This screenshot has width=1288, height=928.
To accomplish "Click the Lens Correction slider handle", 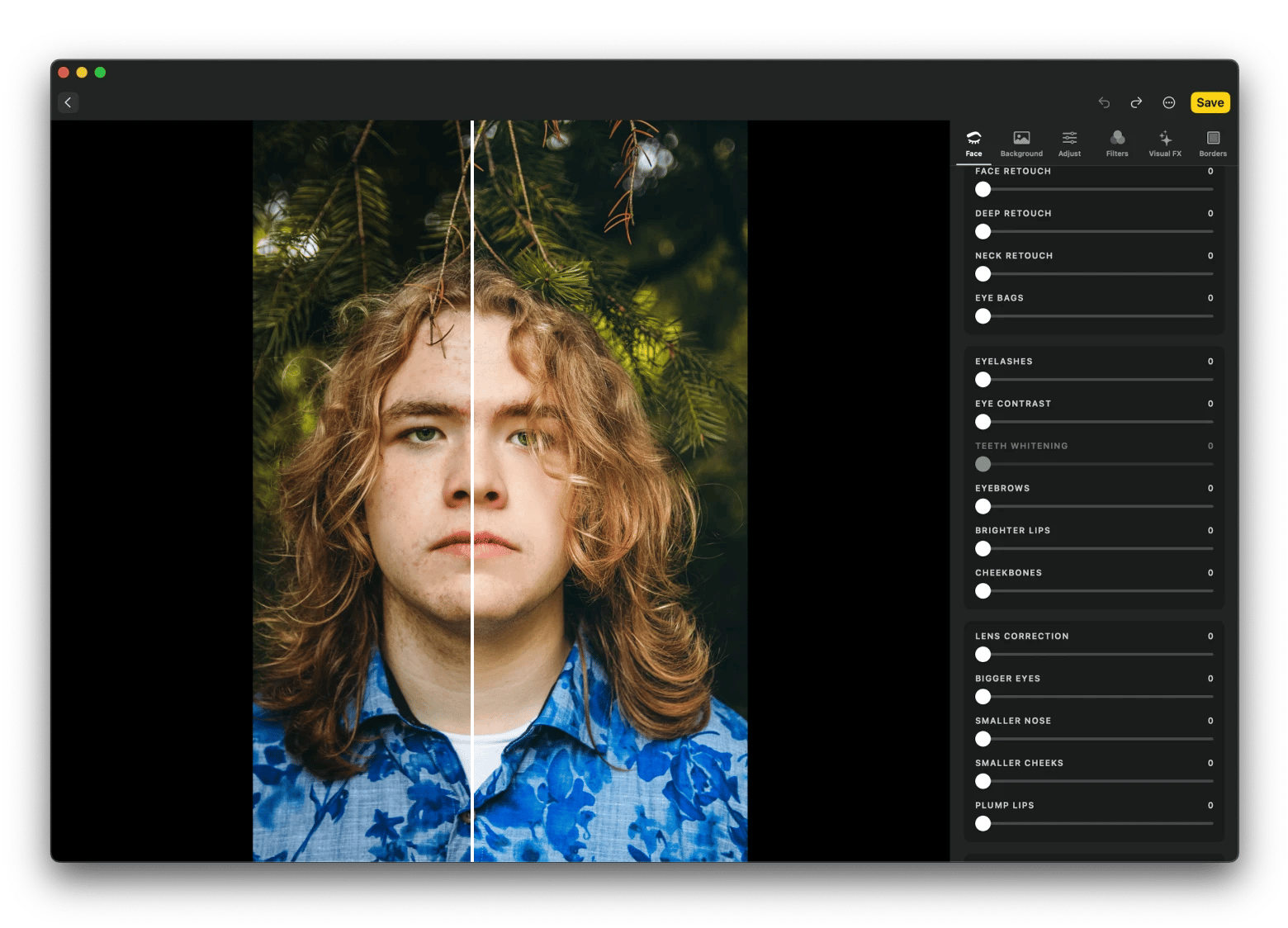I will pos(983,654).
